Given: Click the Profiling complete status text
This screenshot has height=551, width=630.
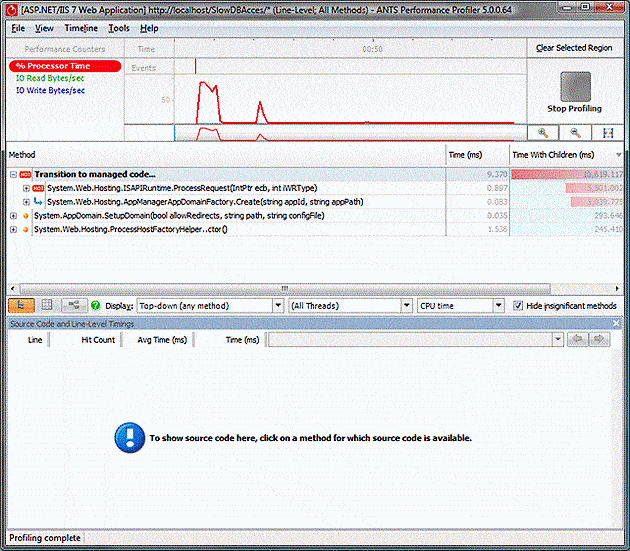Looking at the screenshot, I should point(45,538).
